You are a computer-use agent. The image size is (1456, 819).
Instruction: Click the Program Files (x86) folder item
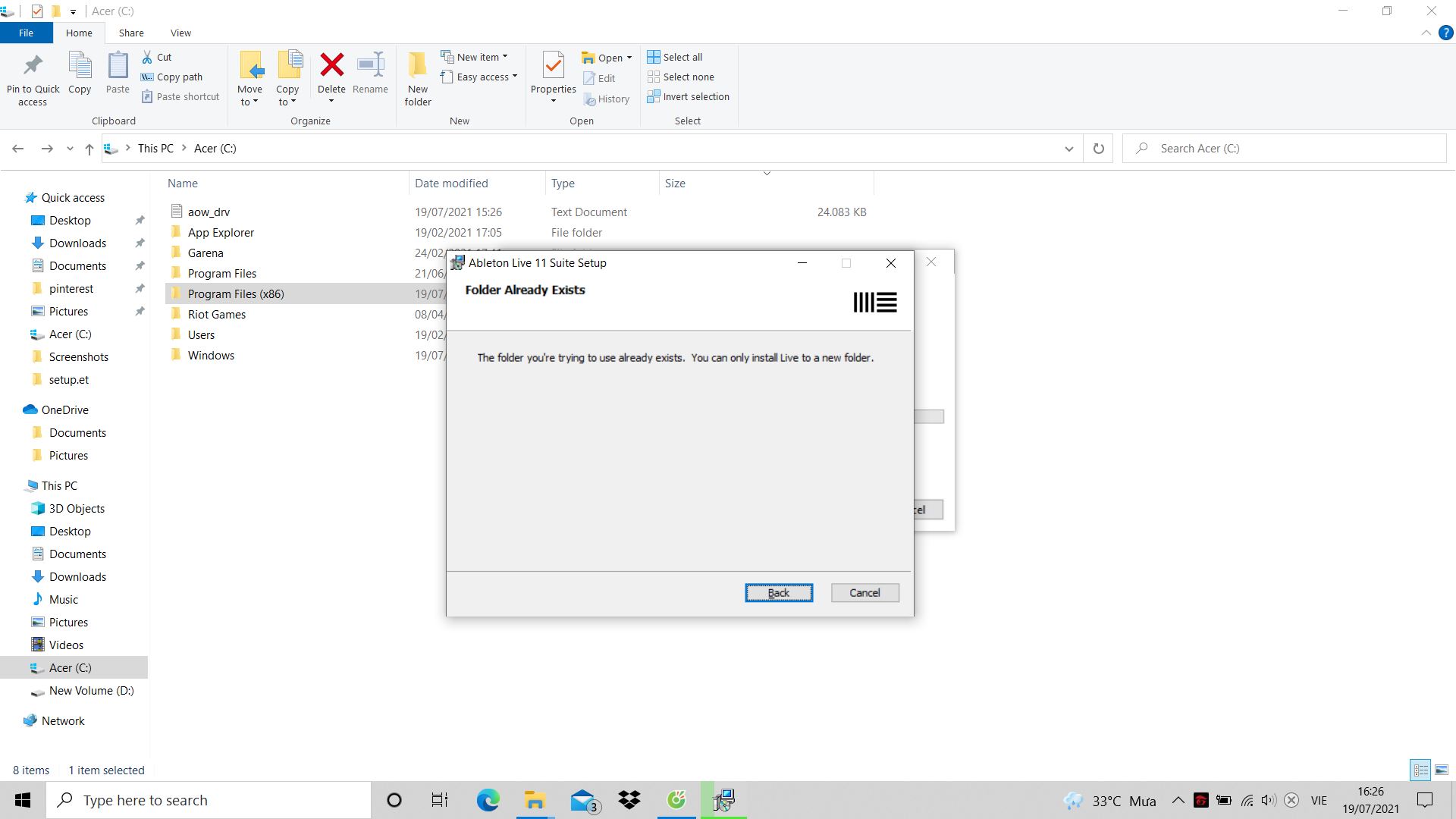click(x=236, y=293)
